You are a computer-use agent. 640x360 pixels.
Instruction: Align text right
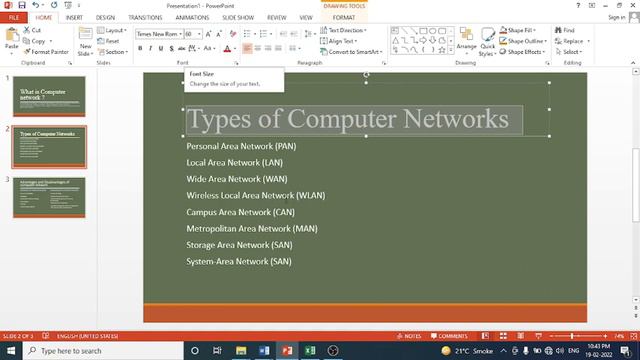tap(268, 49)
